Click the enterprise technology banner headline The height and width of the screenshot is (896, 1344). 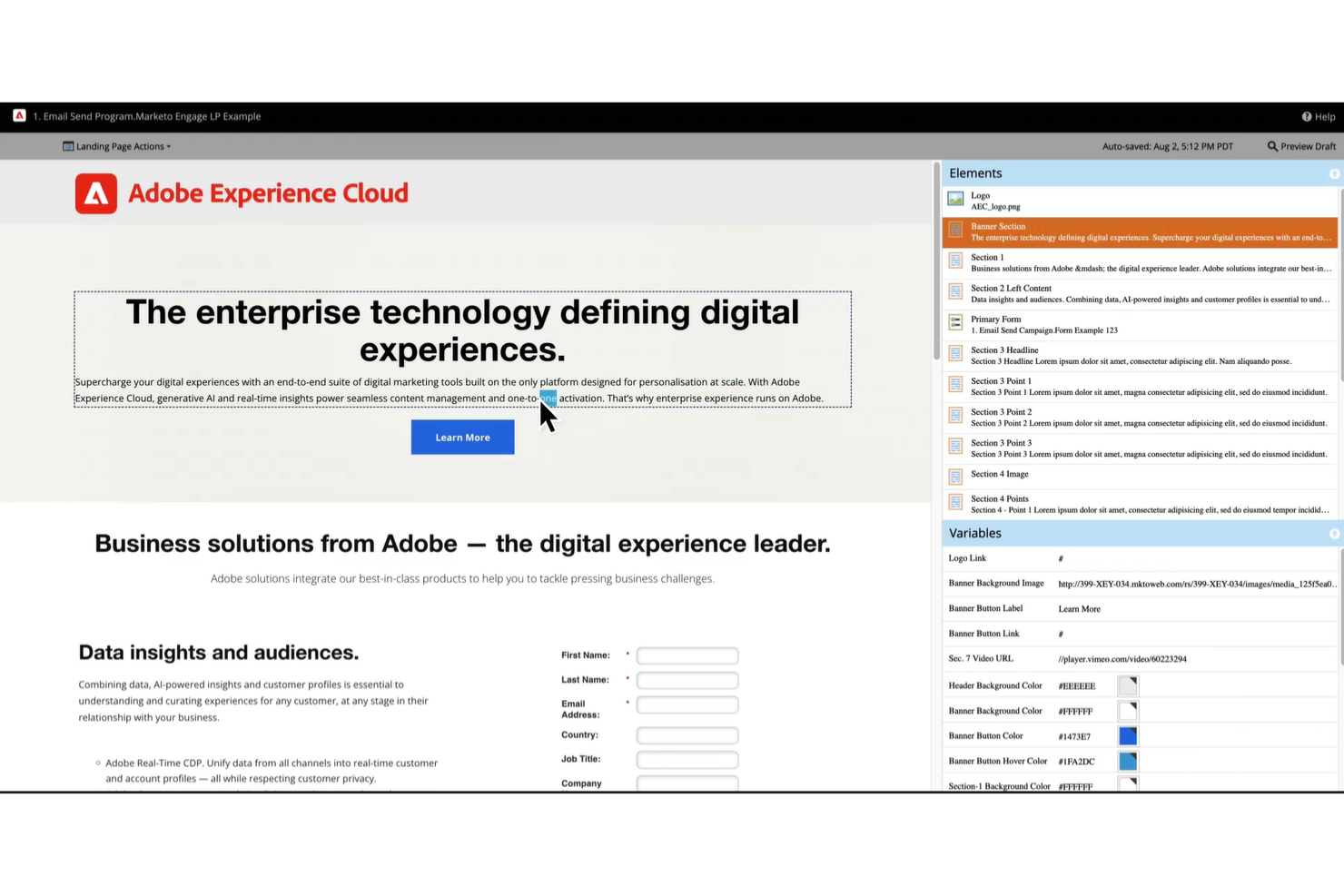462,330
